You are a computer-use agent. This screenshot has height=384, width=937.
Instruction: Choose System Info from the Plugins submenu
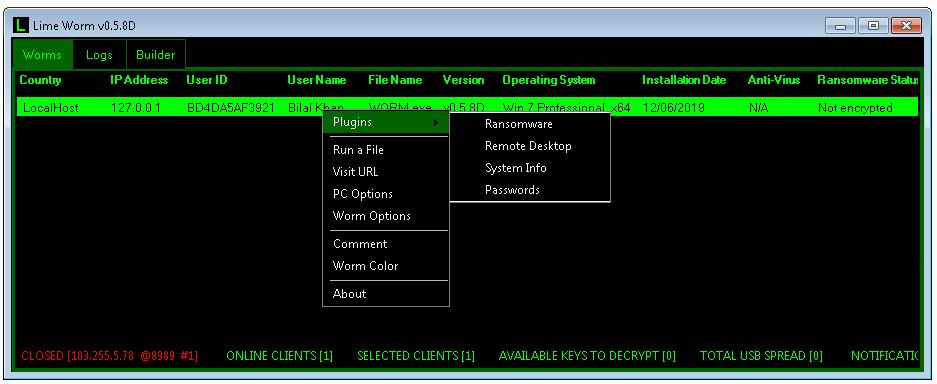(x=516, y=168)
